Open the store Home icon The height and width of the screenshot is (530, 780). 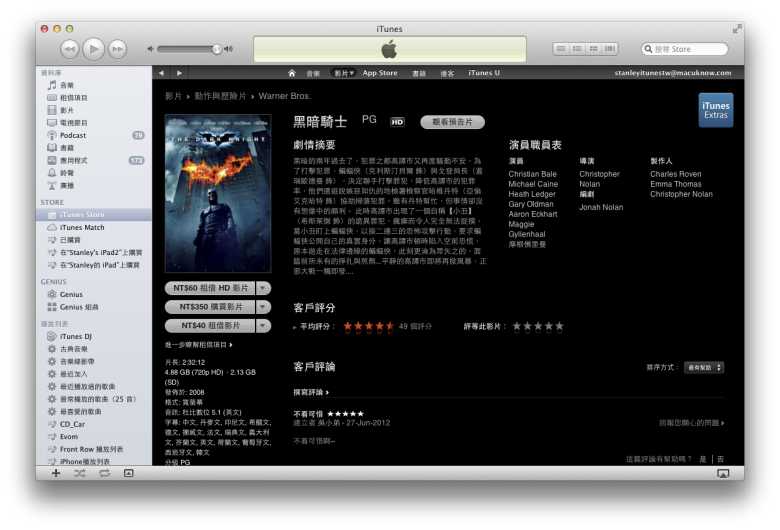[x=292, y=73]
